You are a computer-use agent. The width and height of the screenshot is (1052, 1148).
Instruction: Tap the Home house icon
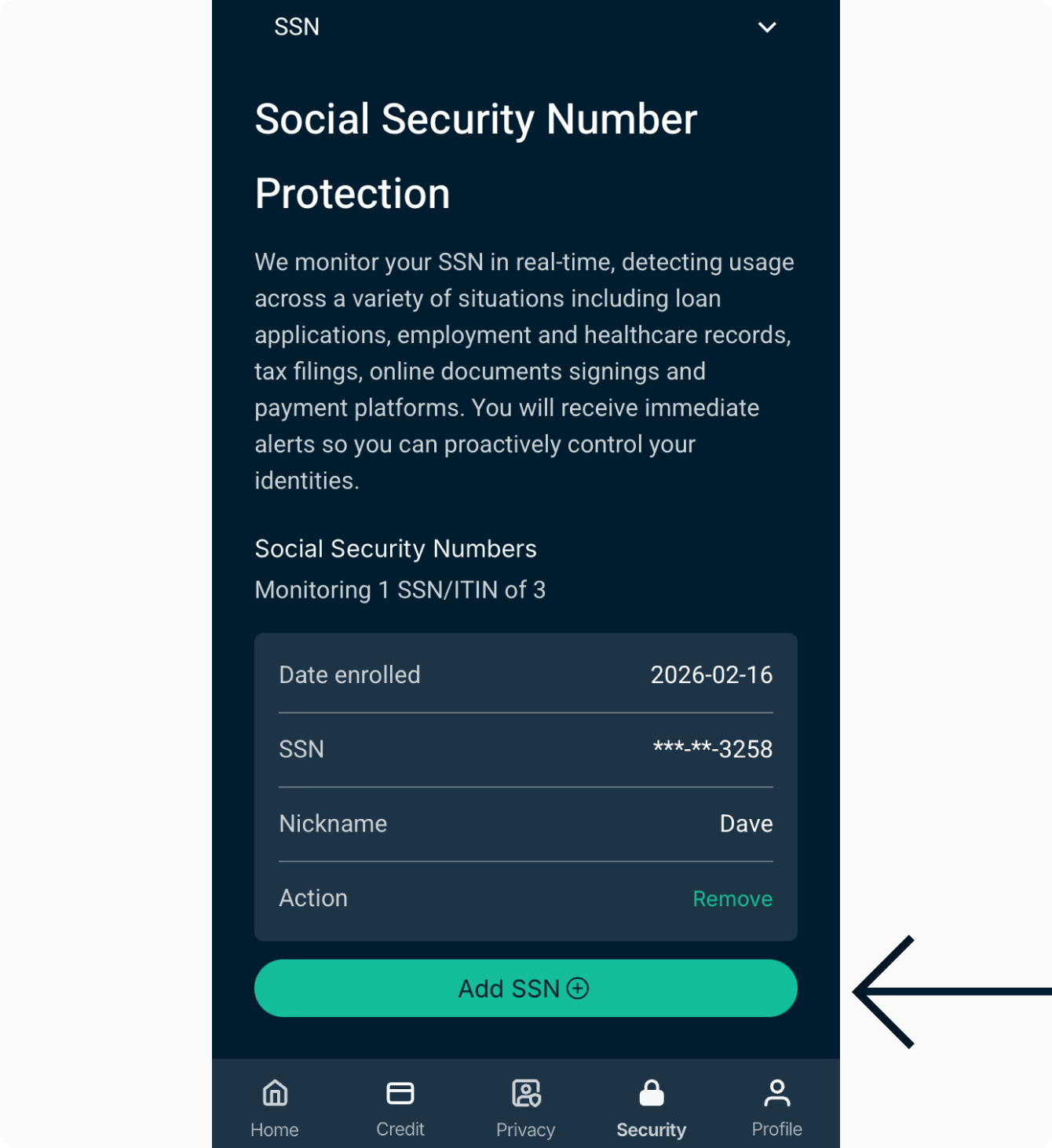275,1092
